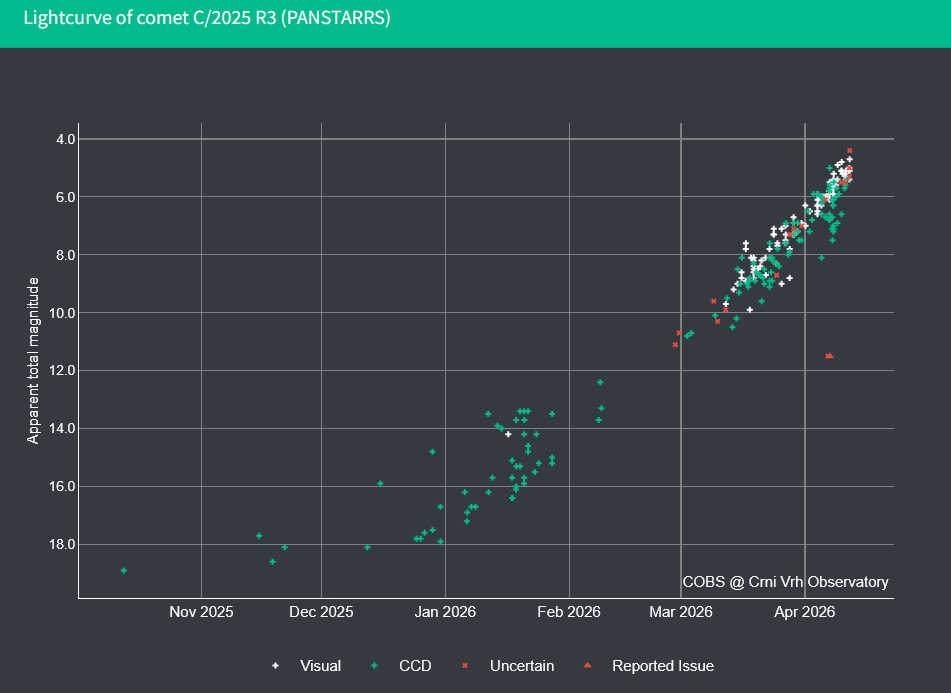This screenshot has width=951, height=693.
Task: Toggle Uncertain series via the legend text
Action: [x=521, y=666]
